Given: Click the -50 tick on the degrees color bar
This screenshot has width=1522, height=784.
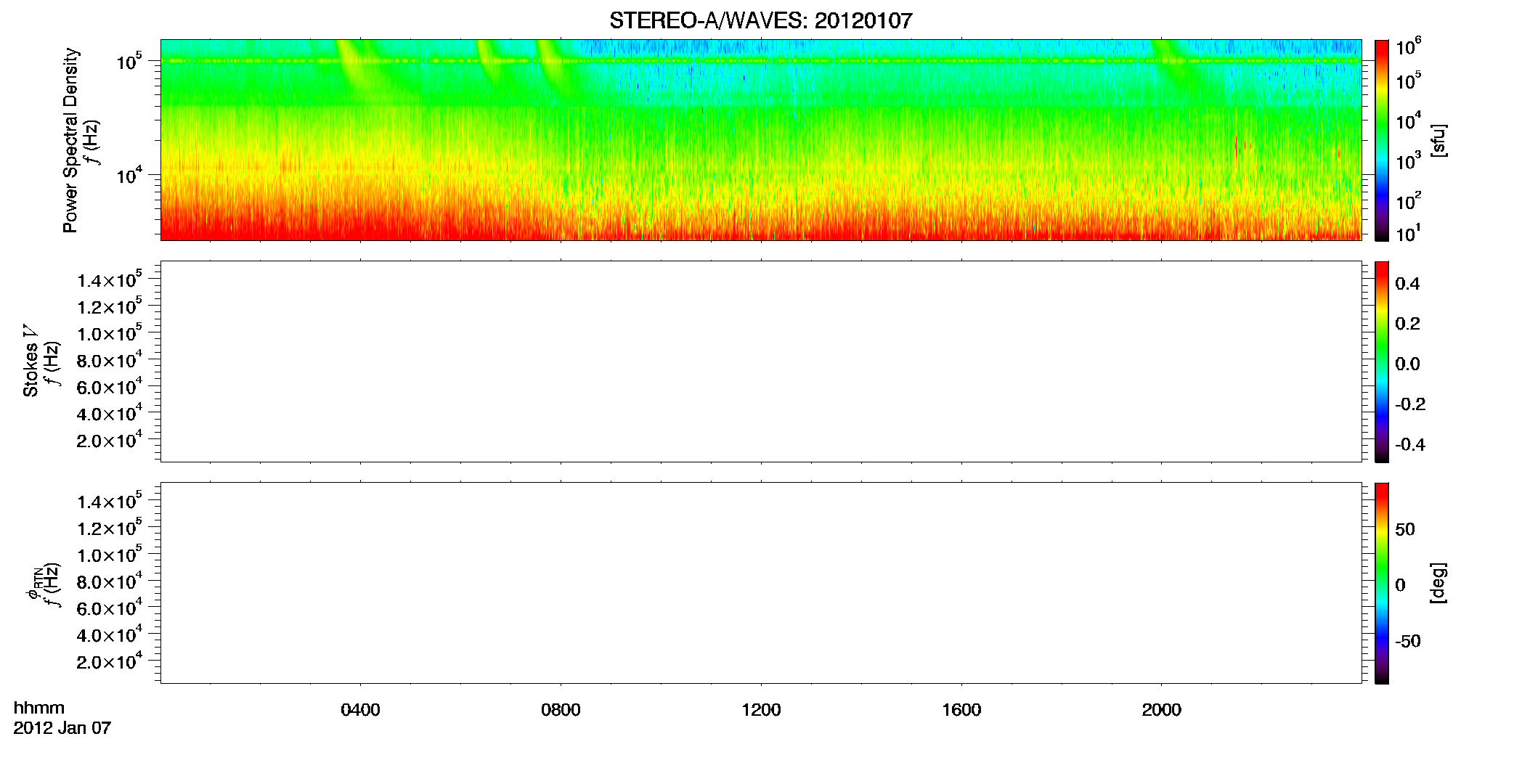Looking at the screenshot, I should click(x=1408, y=642).
